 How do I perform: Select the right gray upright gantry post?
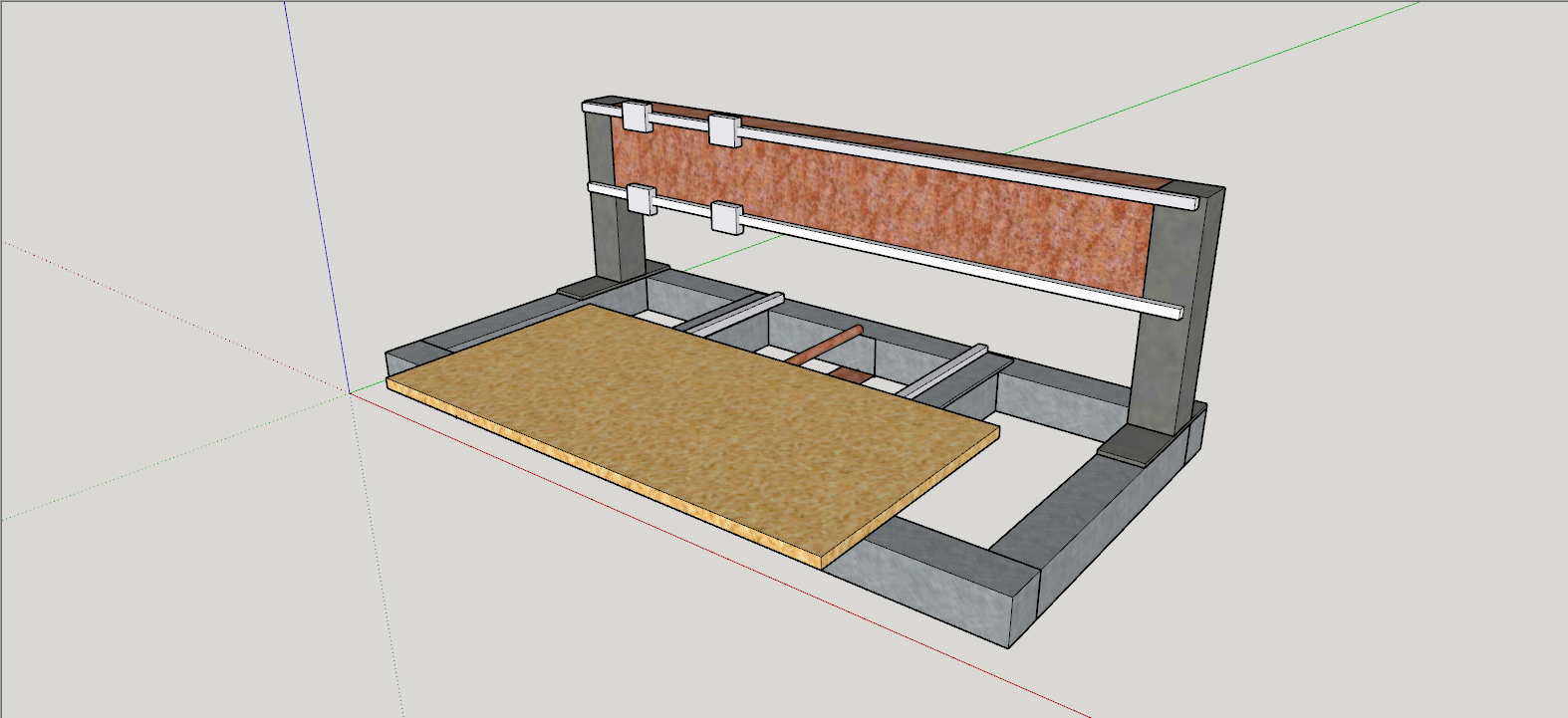point(1176,309)
